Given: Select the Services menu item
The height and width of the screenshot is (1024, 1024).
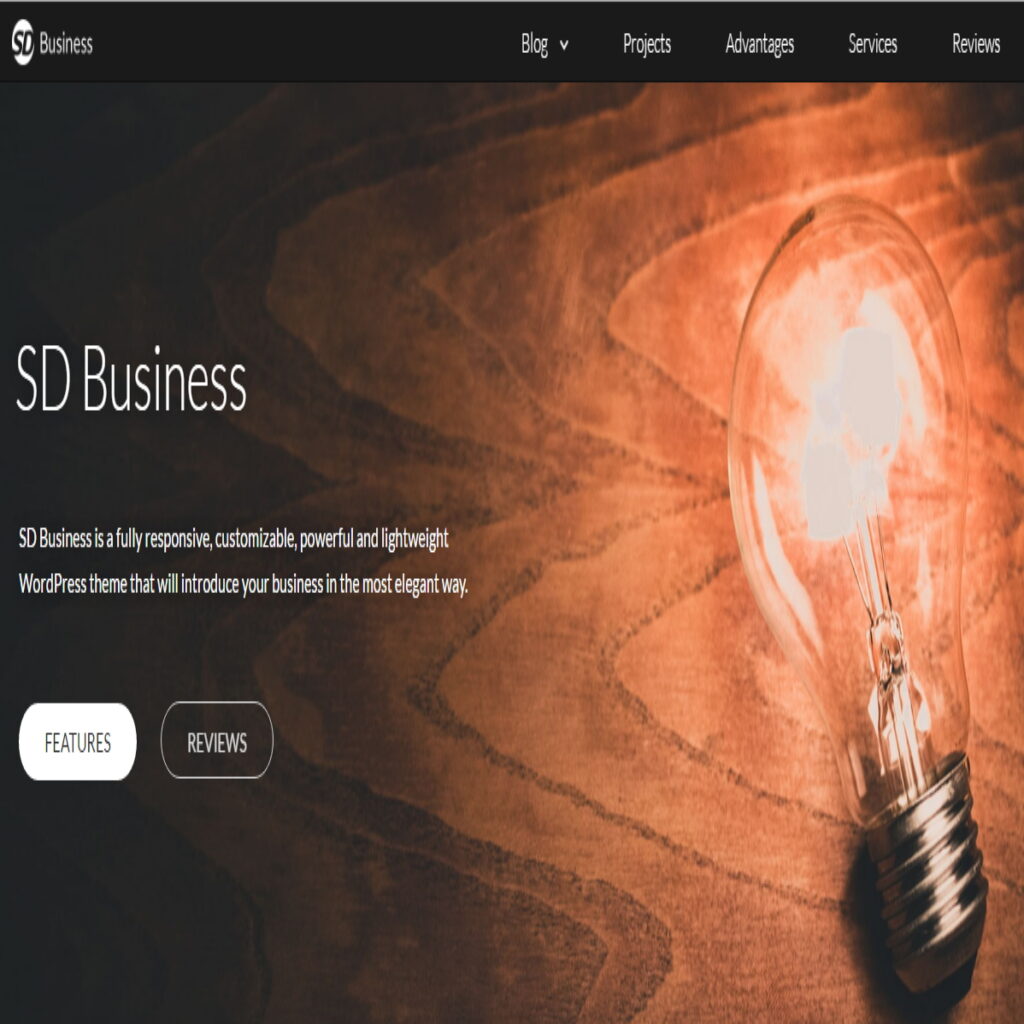Looking at the screenshot, I should click(x=872, y=44).
